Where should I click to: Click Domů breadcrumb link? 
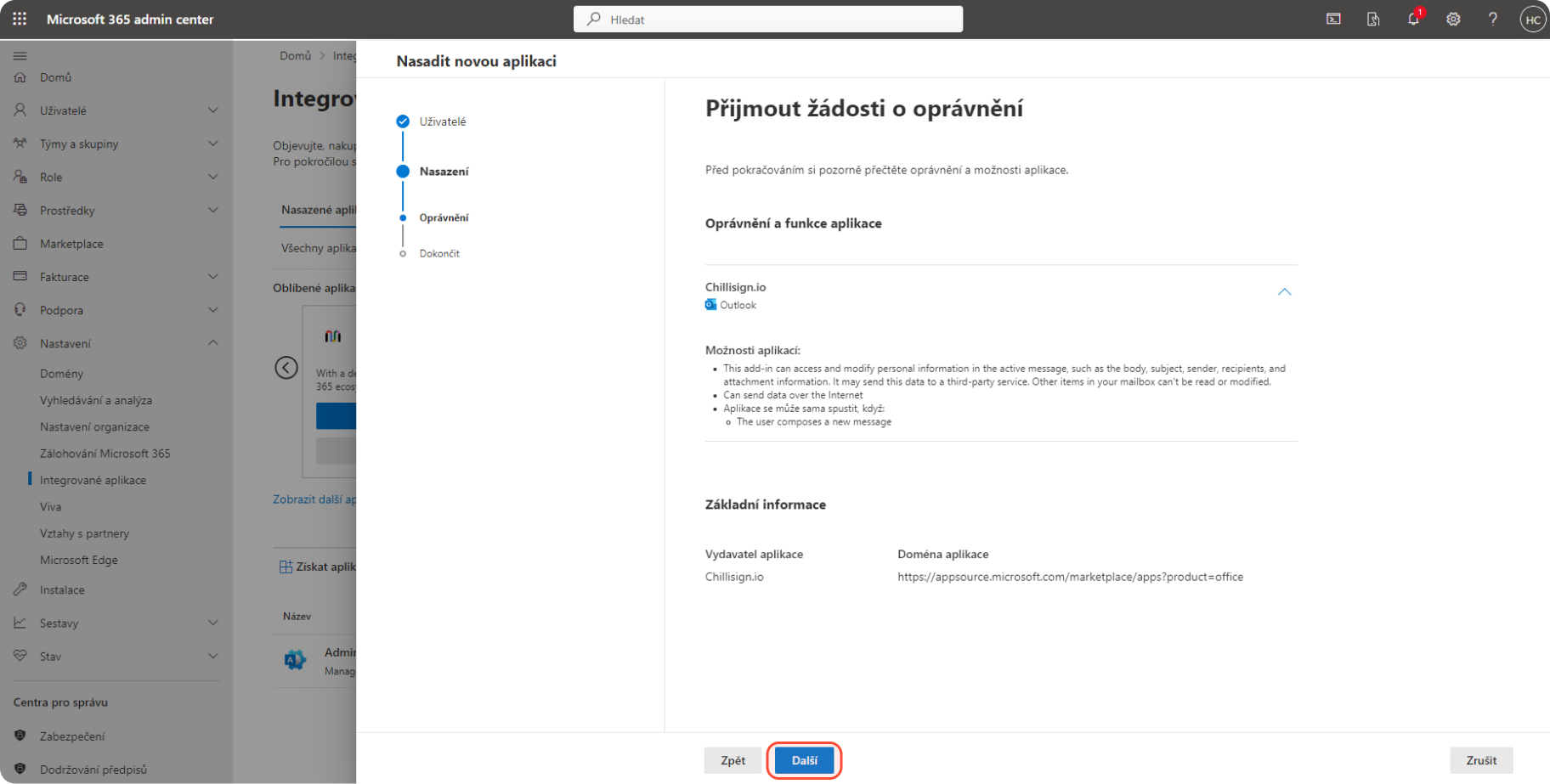296,56
